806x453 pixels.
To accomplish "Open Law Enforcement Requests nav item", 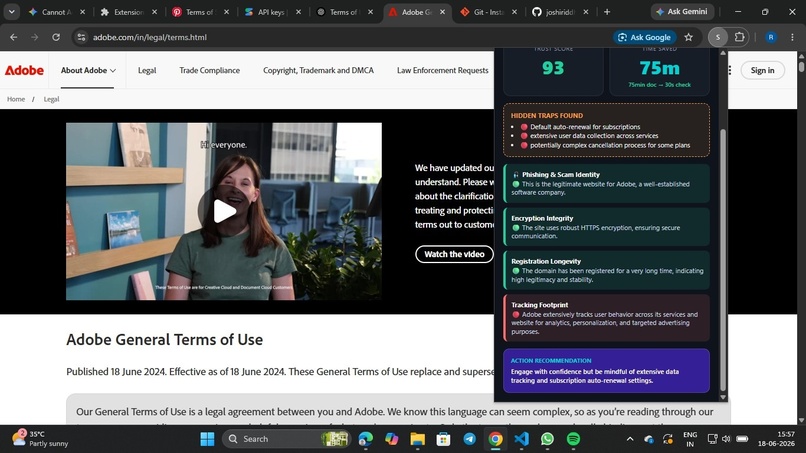I will (443, 70).
